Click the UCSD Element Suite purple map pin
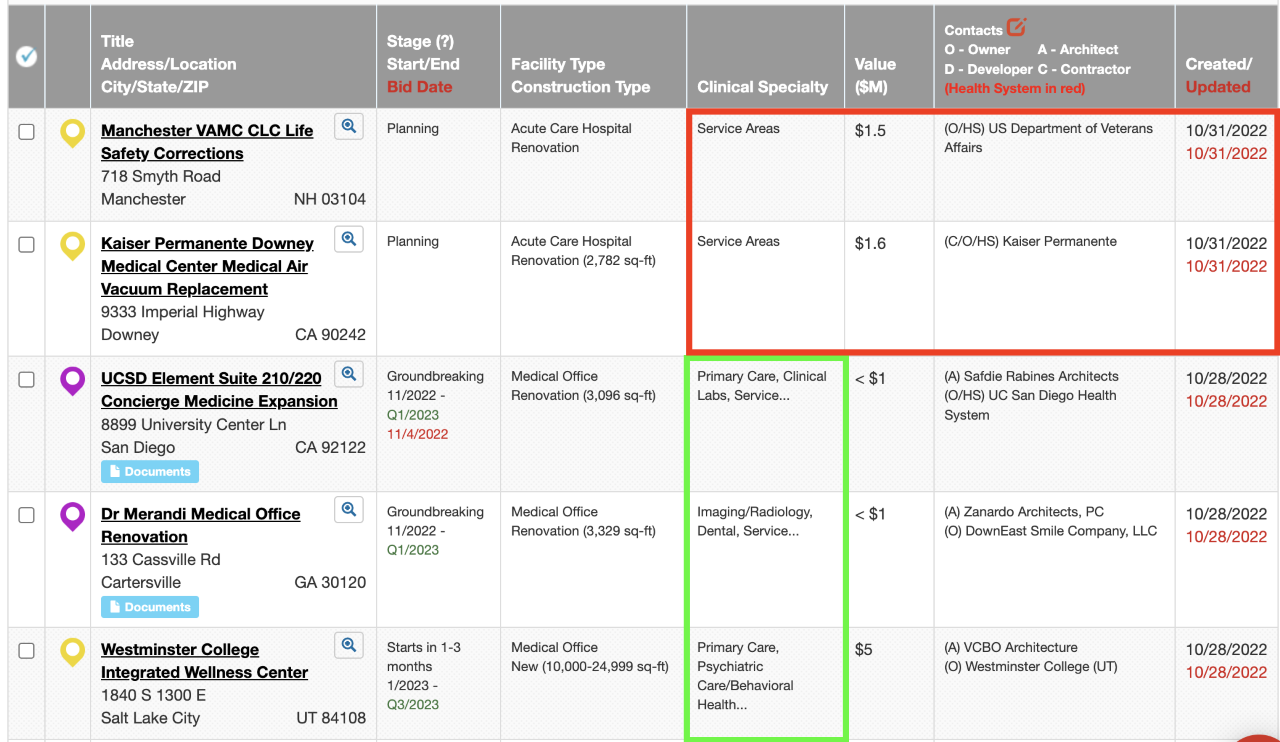Screen dimensions: 1280x742 point(73,381)
